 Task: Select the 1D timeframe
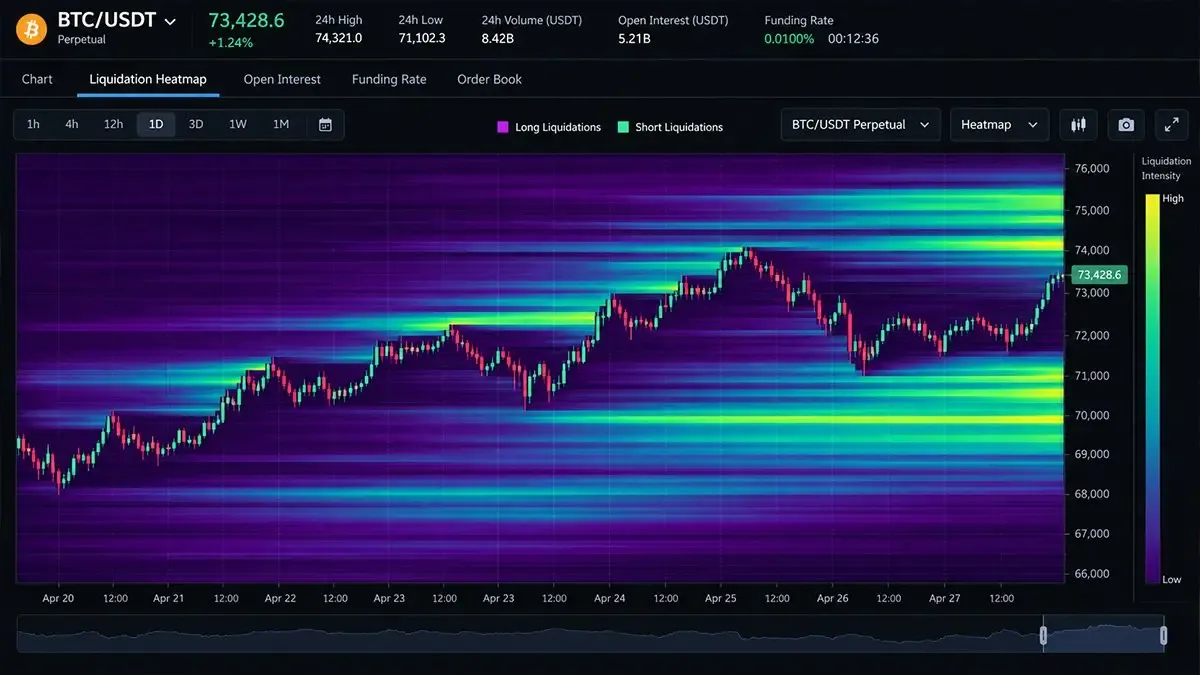[x=156, y=124]
